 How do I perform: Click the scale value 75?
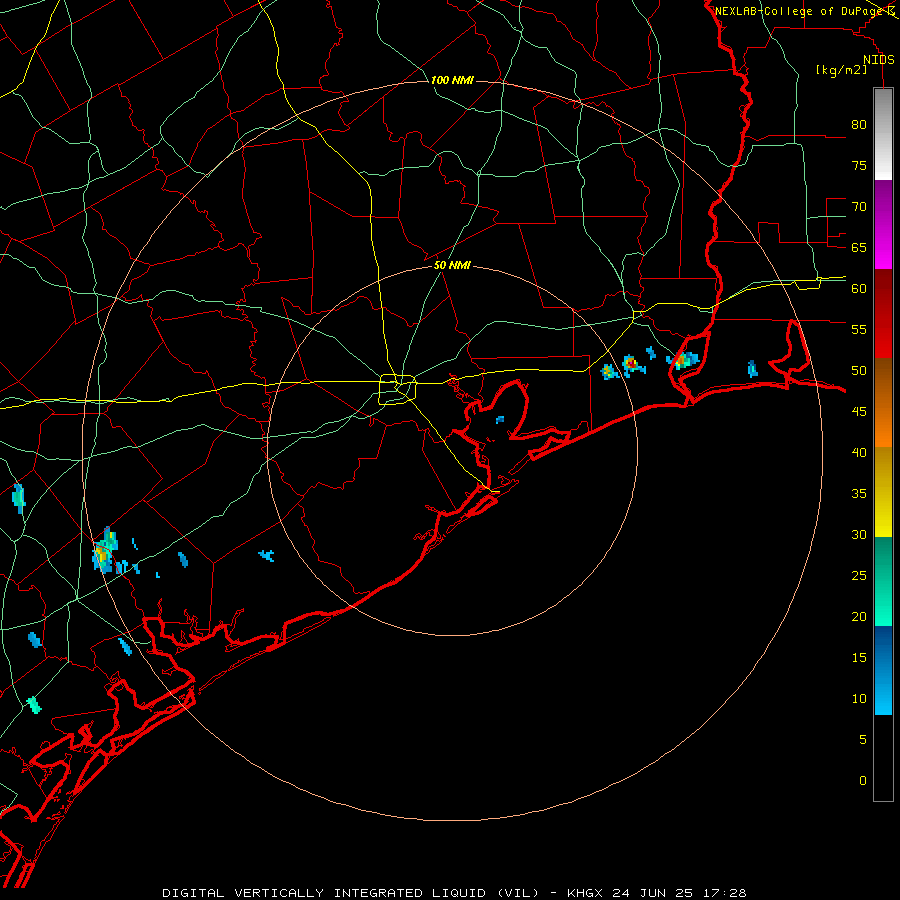tap(859, 165)
